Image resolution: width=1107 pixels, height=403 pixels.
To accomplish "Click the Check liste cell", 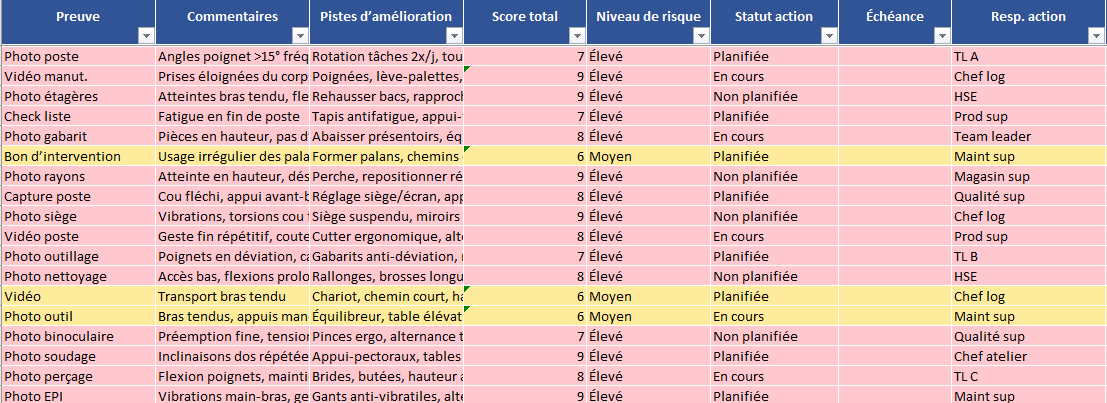I will coord(78,117).
